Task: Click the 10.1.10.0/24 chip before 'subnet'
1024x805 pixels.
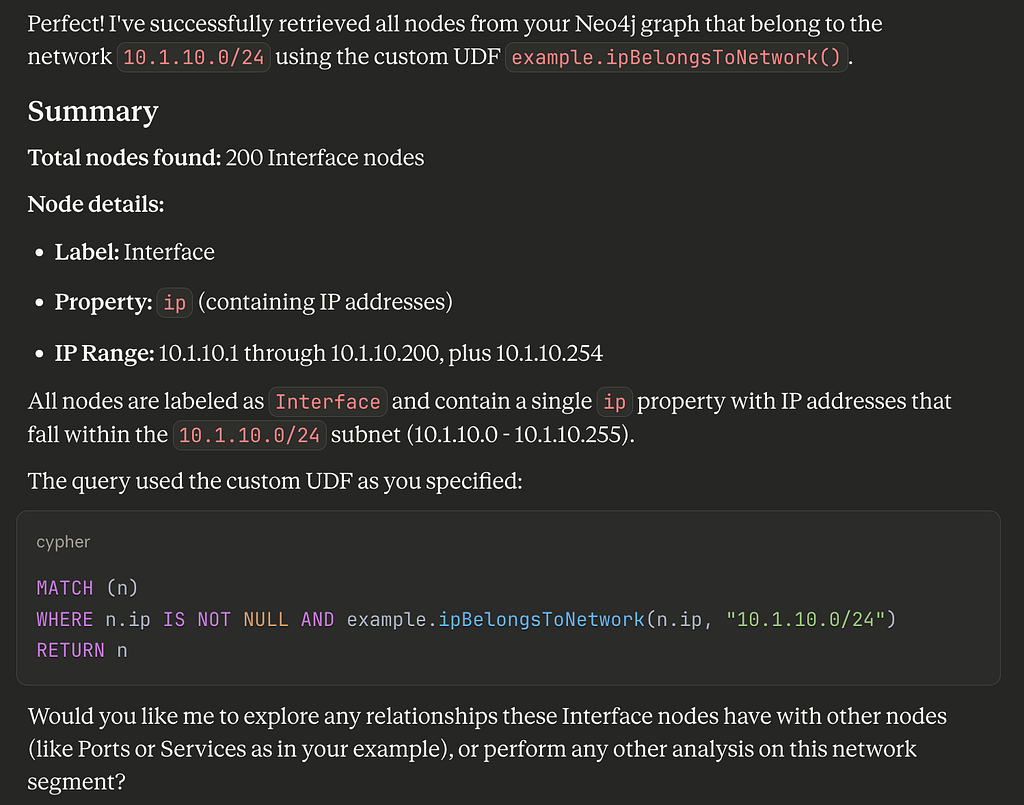Action: pos(249,435)
